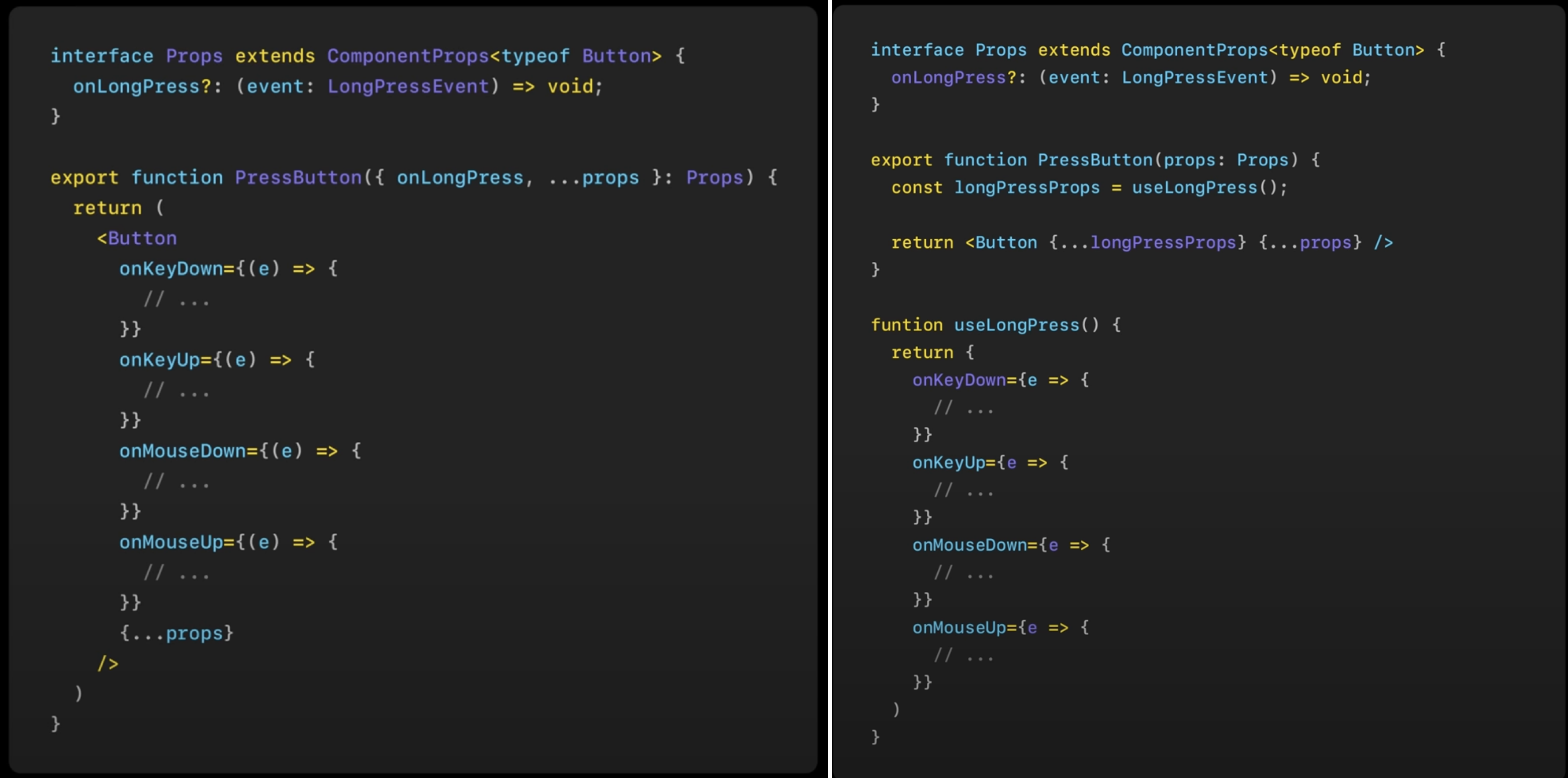Click 'interface Props extends' line in left code panel

[368, 56]
